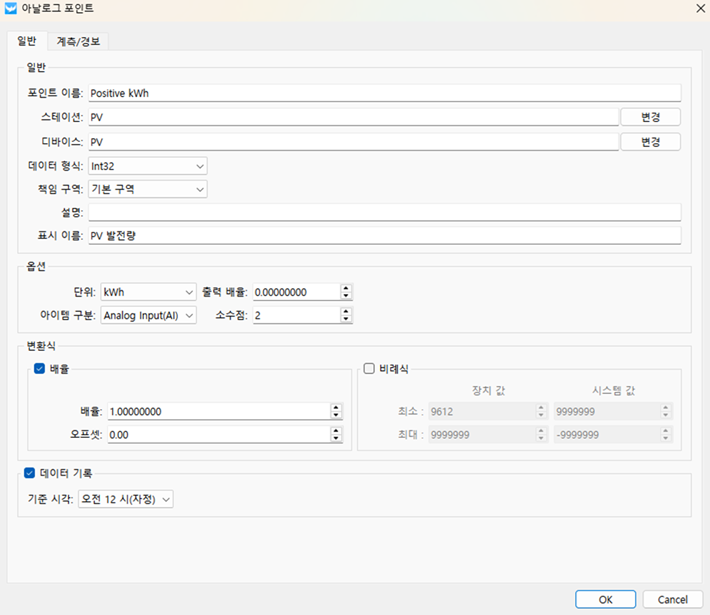Expand the 책임 구역 dropdown
This screenshot has height=615, width=710.
click(147, 189)
